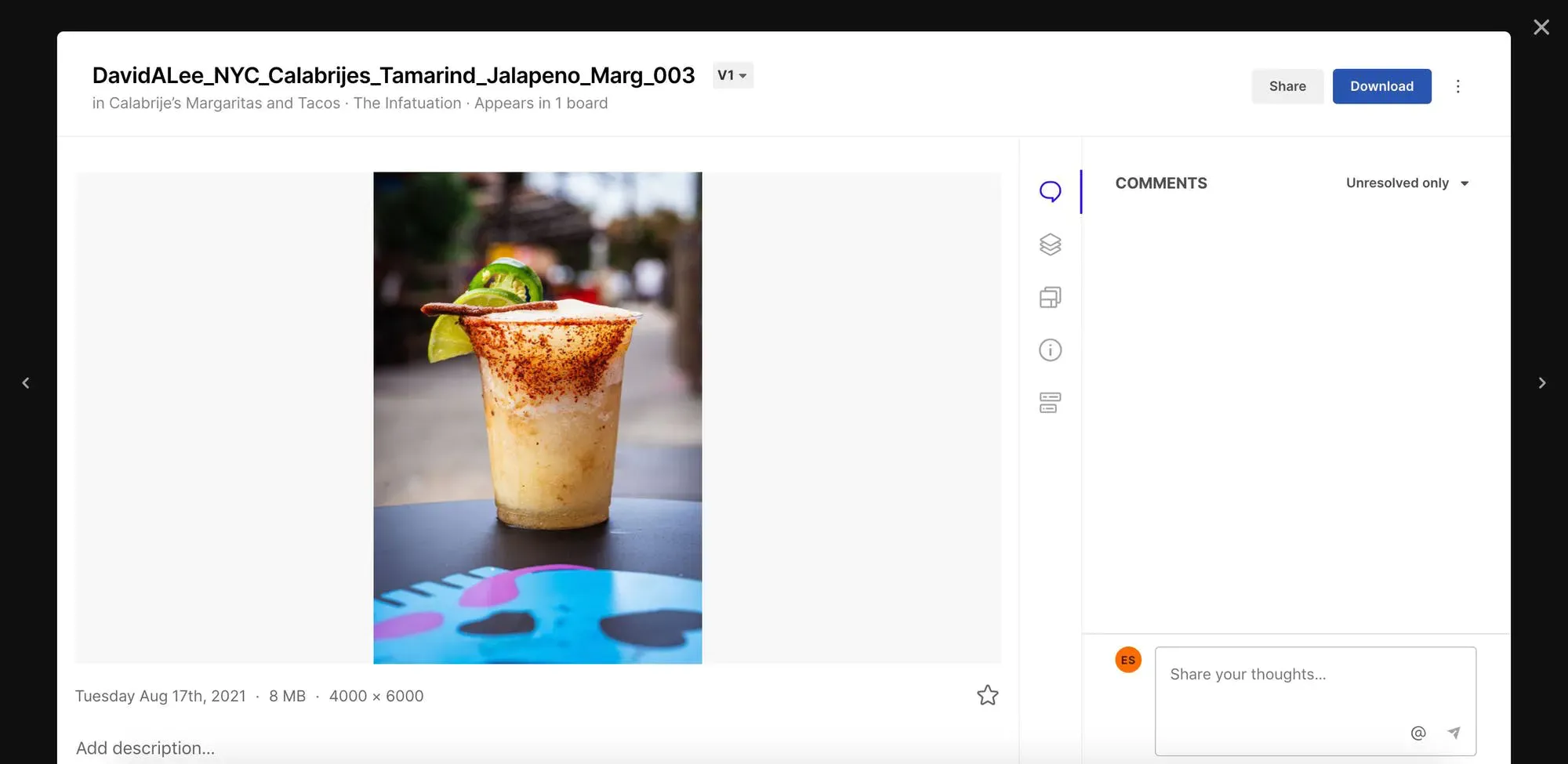Click the 8 MB file size text

(x=287, y=696)
